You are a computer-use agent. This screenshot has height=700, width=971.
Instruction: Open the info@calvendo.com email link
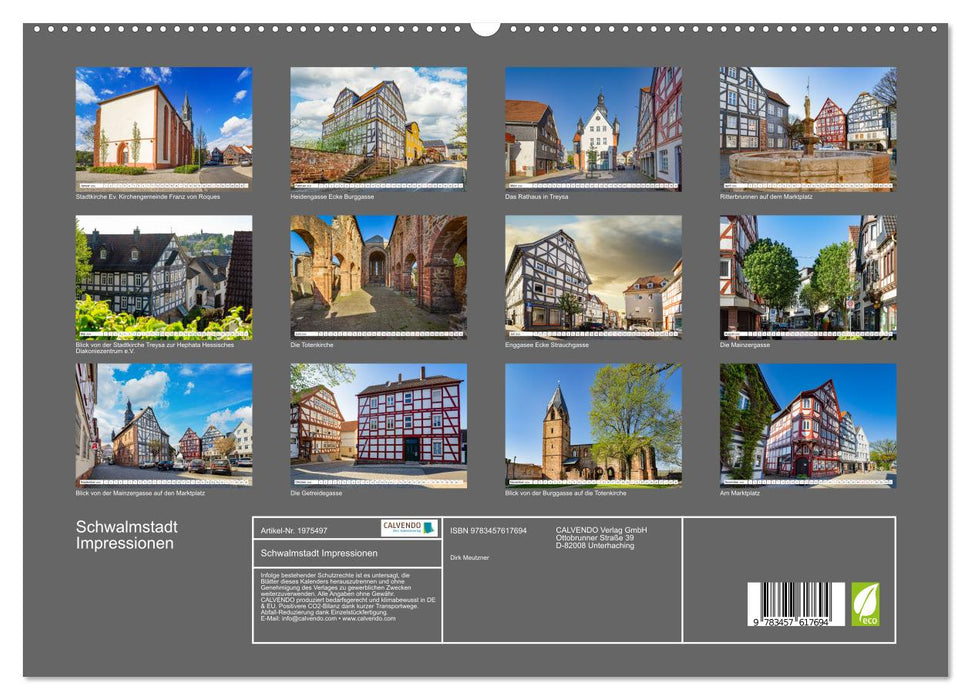(x=310, y=619)
